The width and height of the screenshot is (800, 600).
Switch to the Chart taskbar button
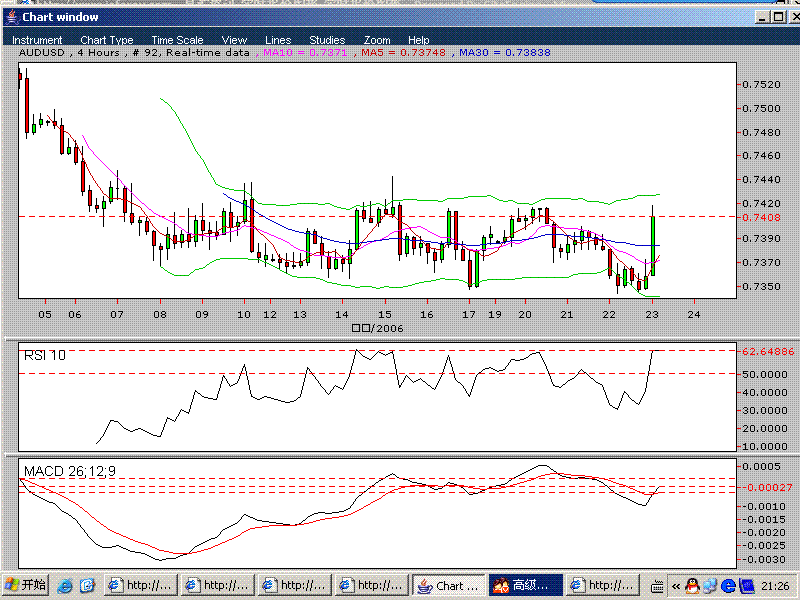[x=448, y=585]
